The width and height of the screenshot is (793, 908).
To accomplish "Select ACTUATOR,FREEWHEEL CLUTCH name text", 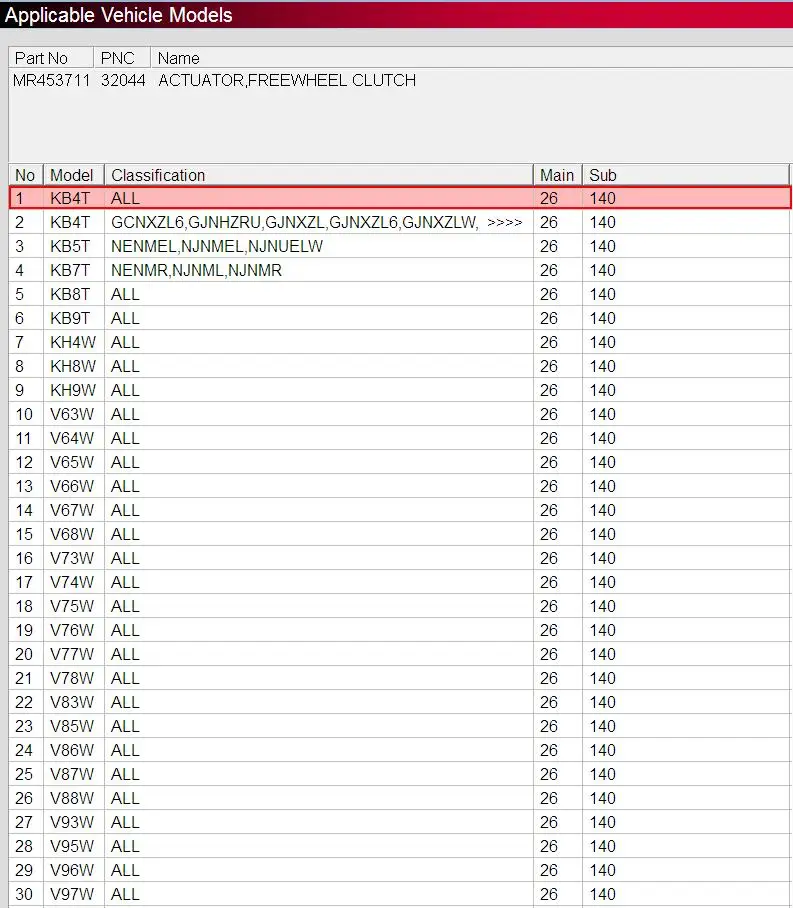I will point(287,80).
